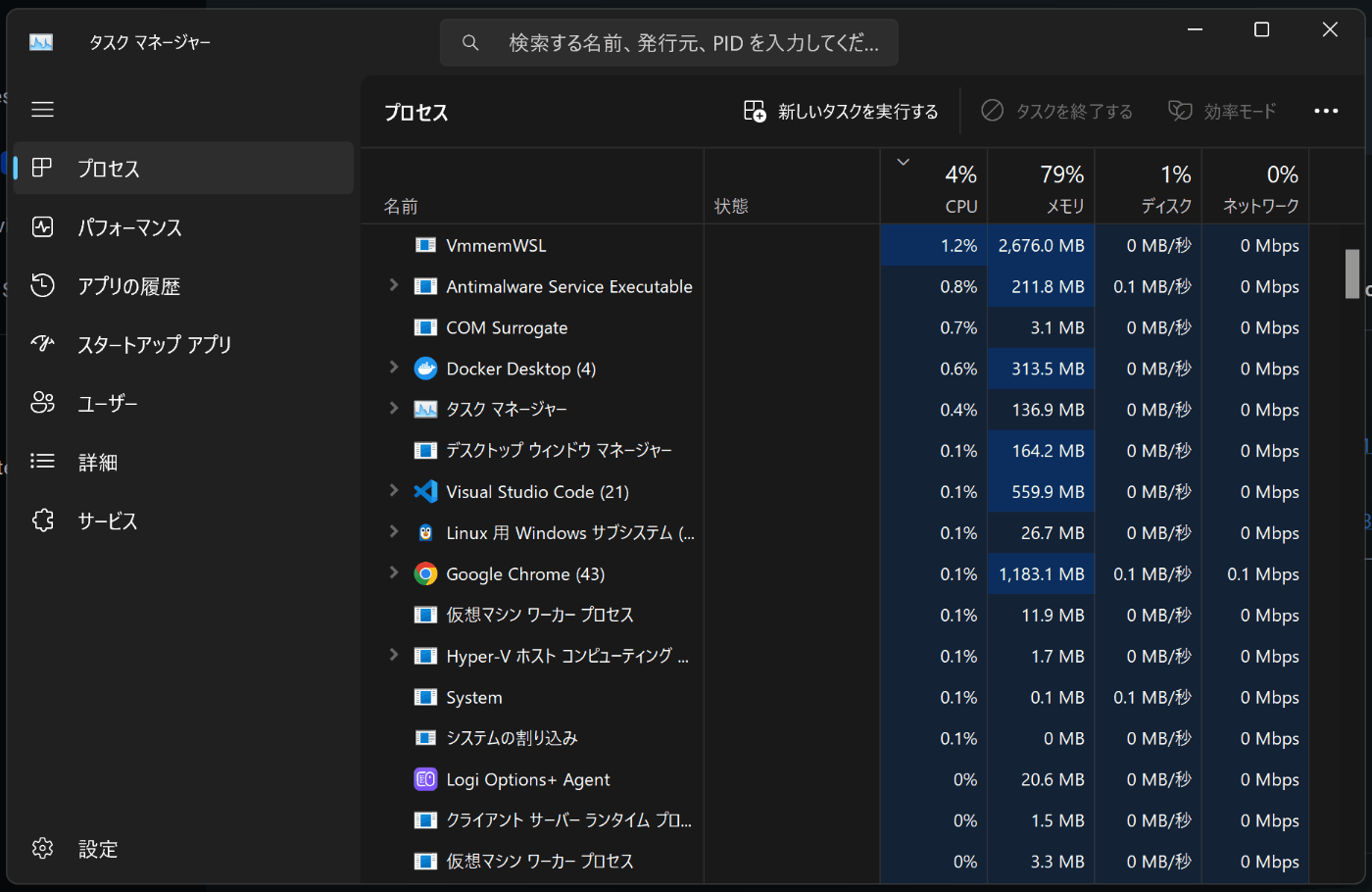1372x892 pixels.
Task: Click the COM Surrogate process icon
Action: (425, 327)
